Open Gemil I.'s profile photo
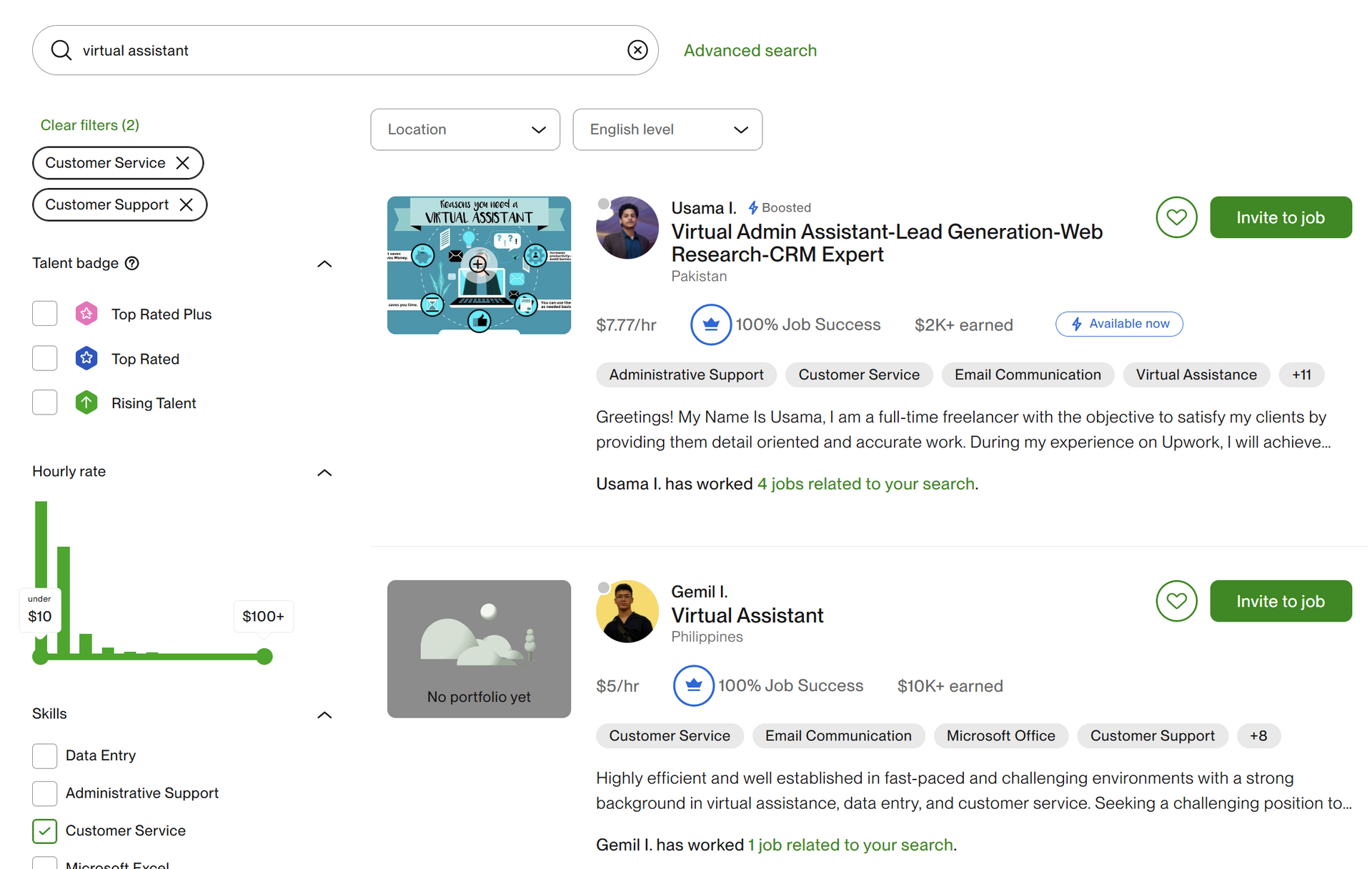This screenshot has width=1372, height=869. point(627,612)
